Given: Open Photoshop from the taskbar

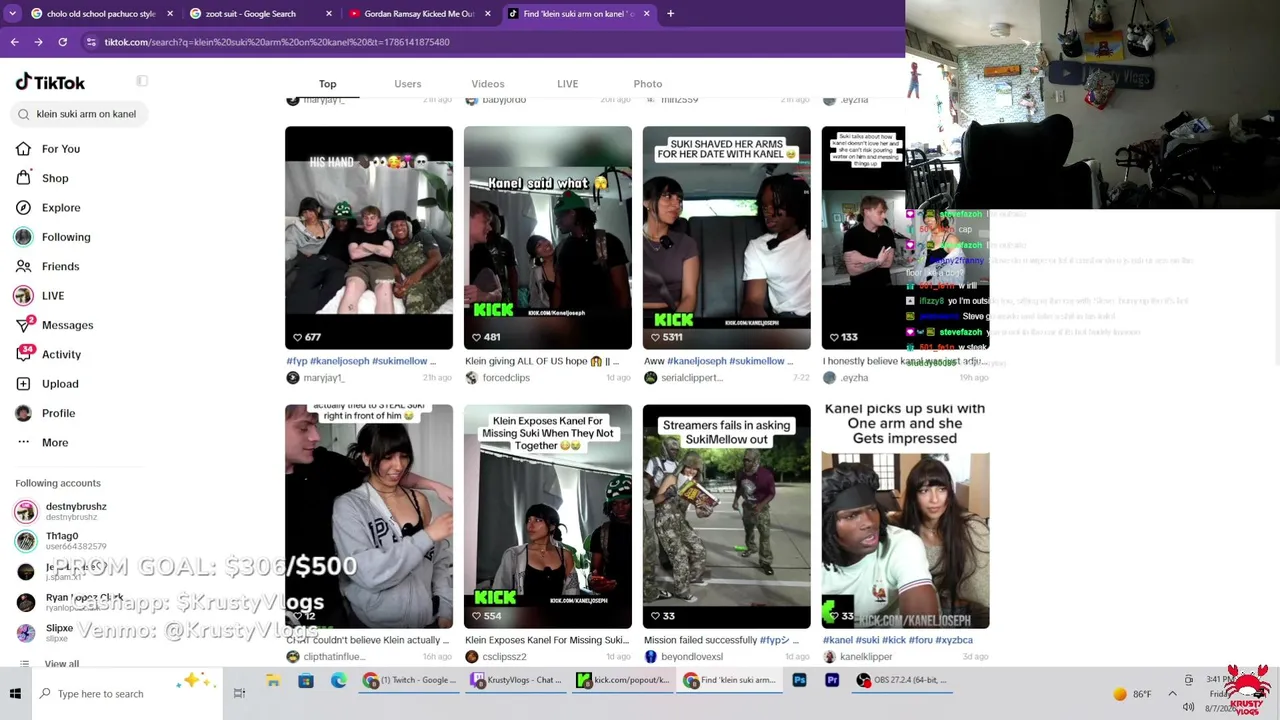Looking at the screenshot, I should click(799, 681).
